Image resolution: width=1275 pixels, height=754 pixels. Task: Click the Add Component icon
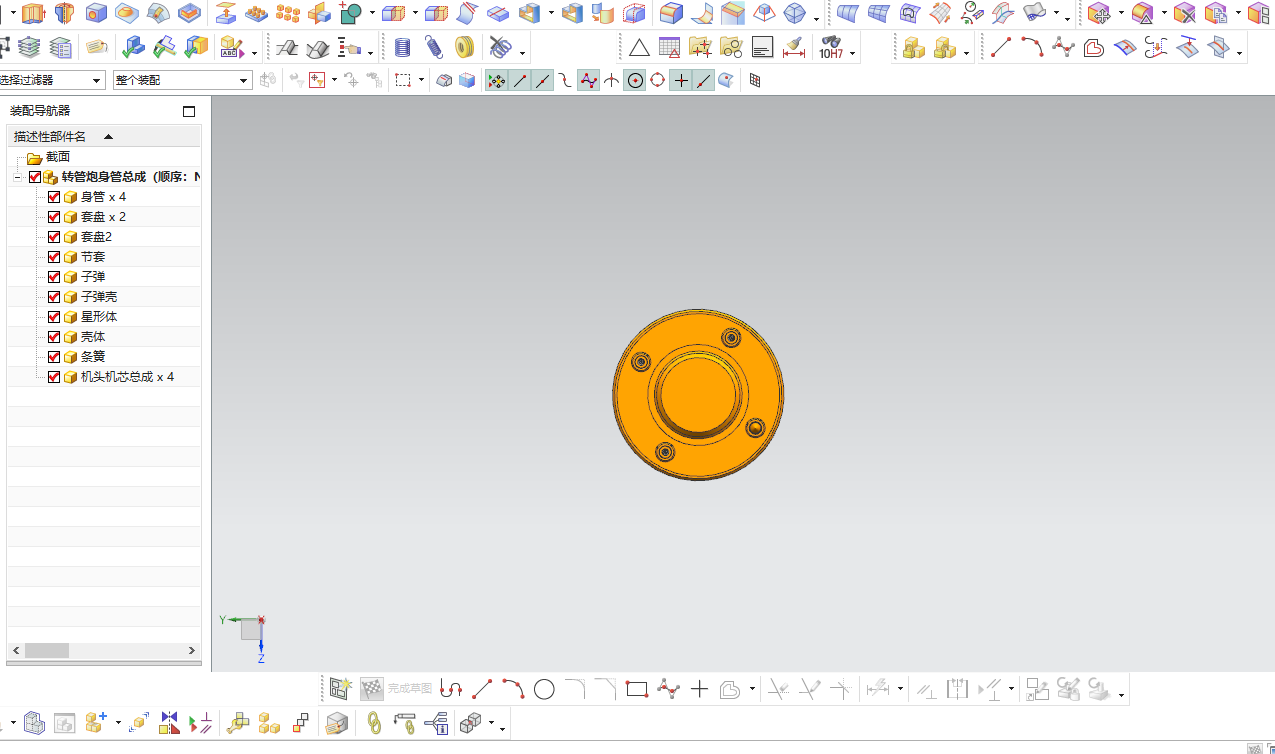[x=96, y=722]
